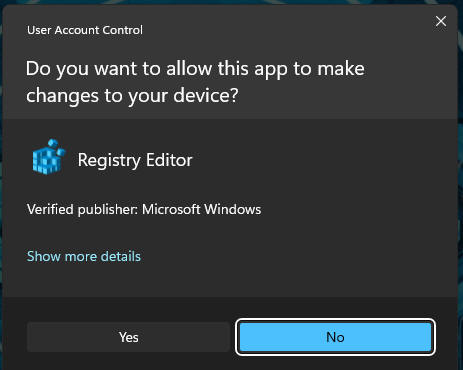Viewport: 463px width, 370px height.
Task: Click the Microsoft Windows publisher name
Action: point(202,209)
